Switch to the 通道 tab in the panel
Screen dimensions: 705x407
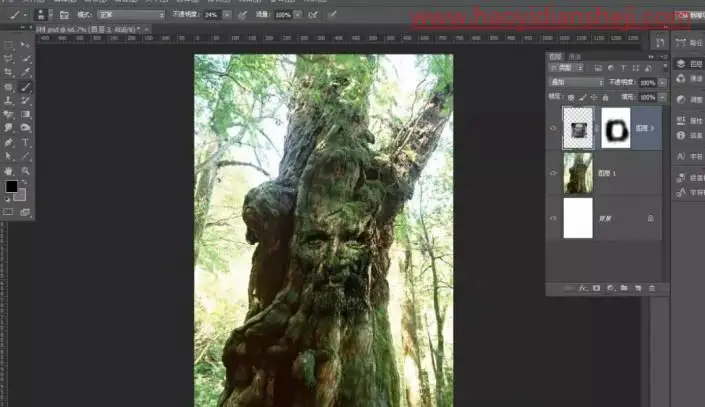575,57
